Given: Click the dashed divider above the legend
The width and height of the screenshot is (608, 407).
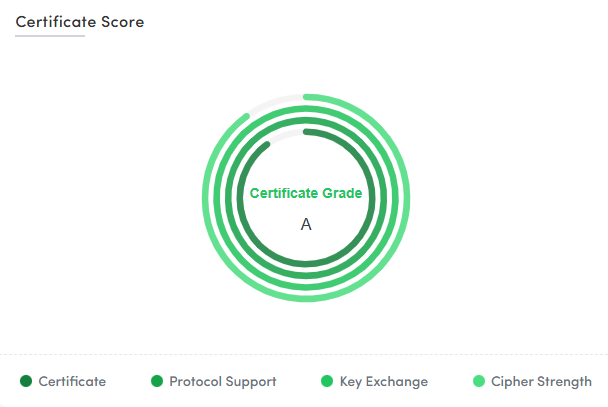Looking at the screenshot, I should 304,354.
